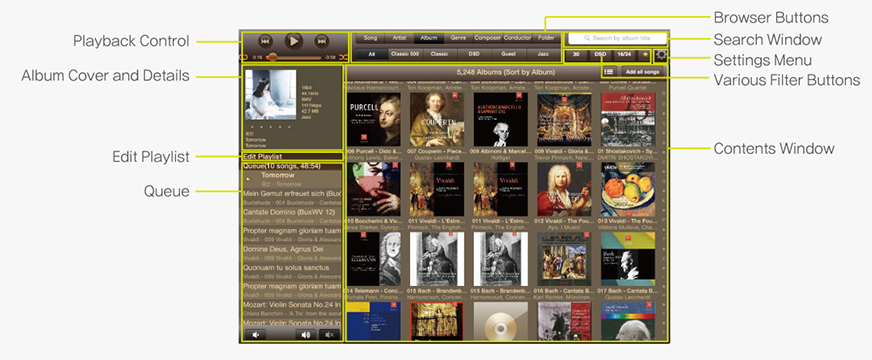Skip to the next track
The height and width of the screenshot is (360, 872).
(x=321, y=41)
